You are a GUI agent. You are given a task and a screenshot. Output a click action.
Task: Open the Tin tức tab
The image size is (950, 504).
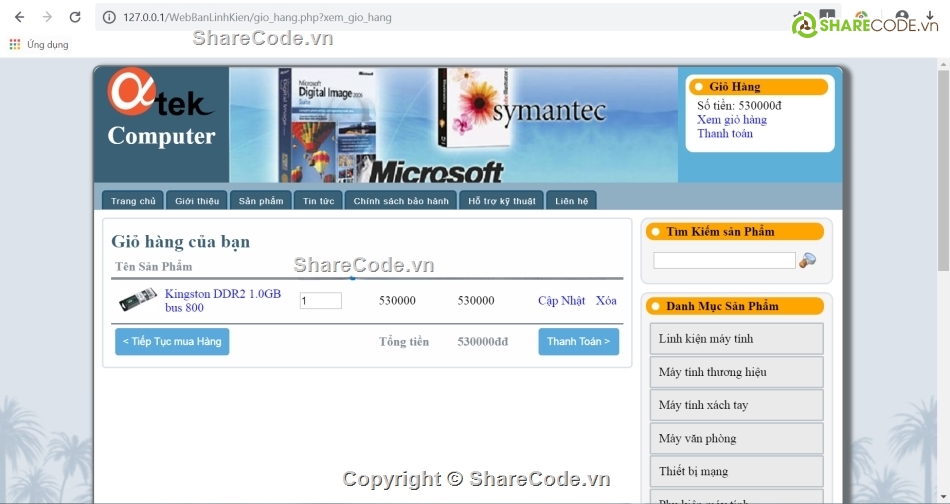click(319, 201)
